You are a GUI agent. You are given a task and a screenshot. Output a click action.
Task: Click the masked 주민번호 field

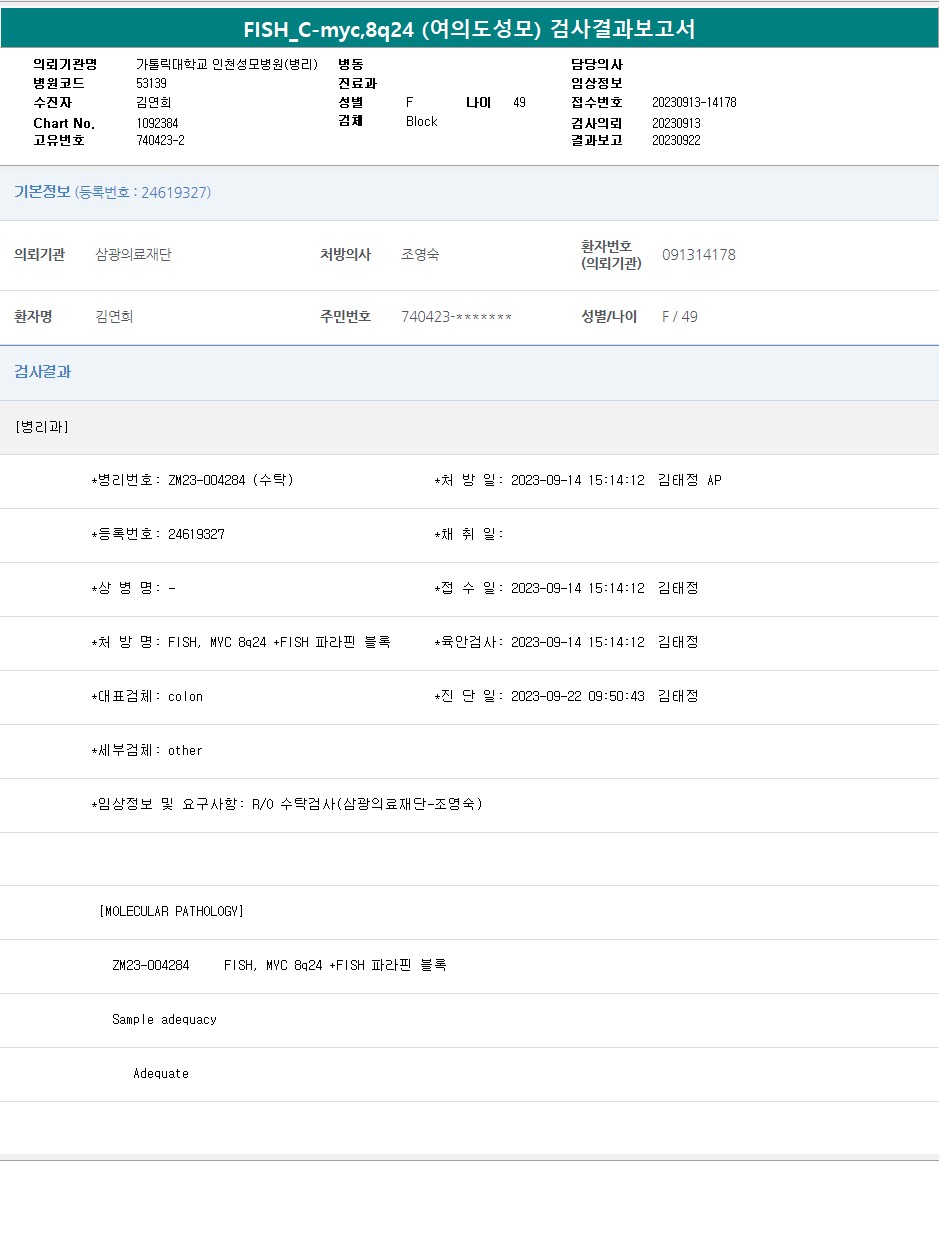[x=456, y=317]
